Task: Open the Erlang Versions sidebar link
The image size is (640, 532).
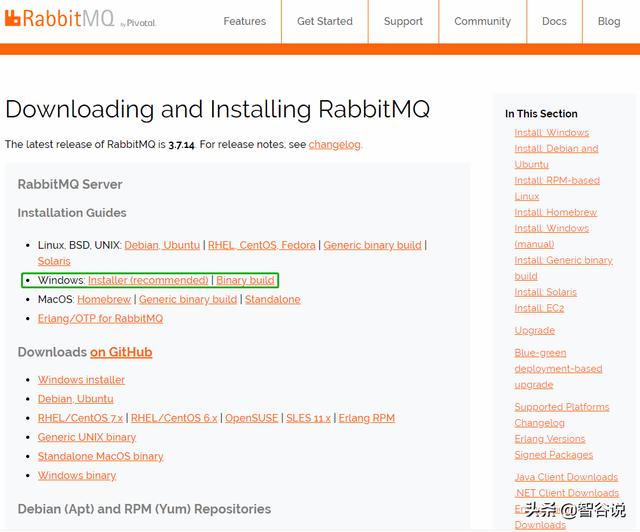Action: point(550,439)
